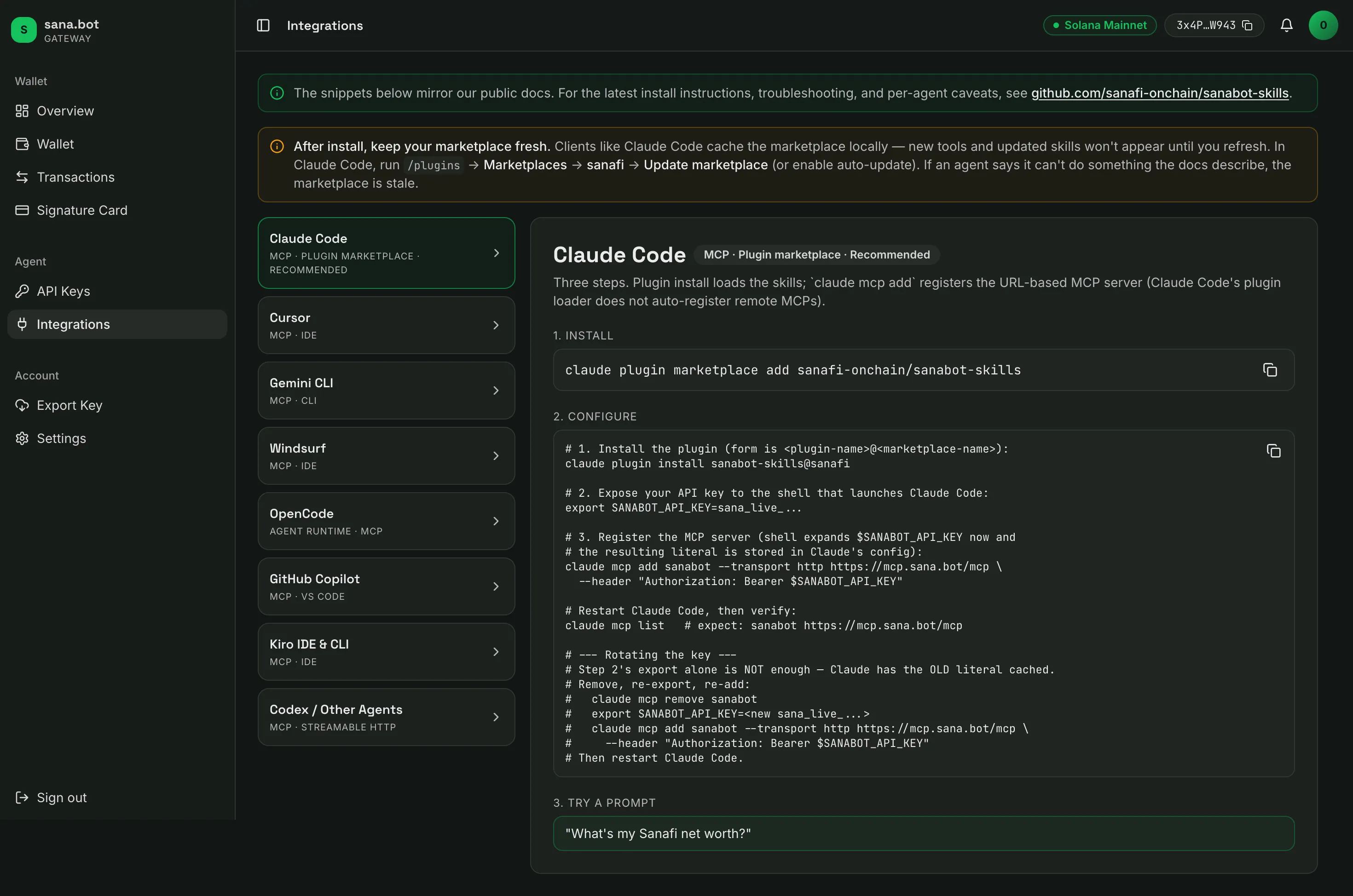Expand the Windsurf card chevron
1353x896 pixels.
click(496, 456)
